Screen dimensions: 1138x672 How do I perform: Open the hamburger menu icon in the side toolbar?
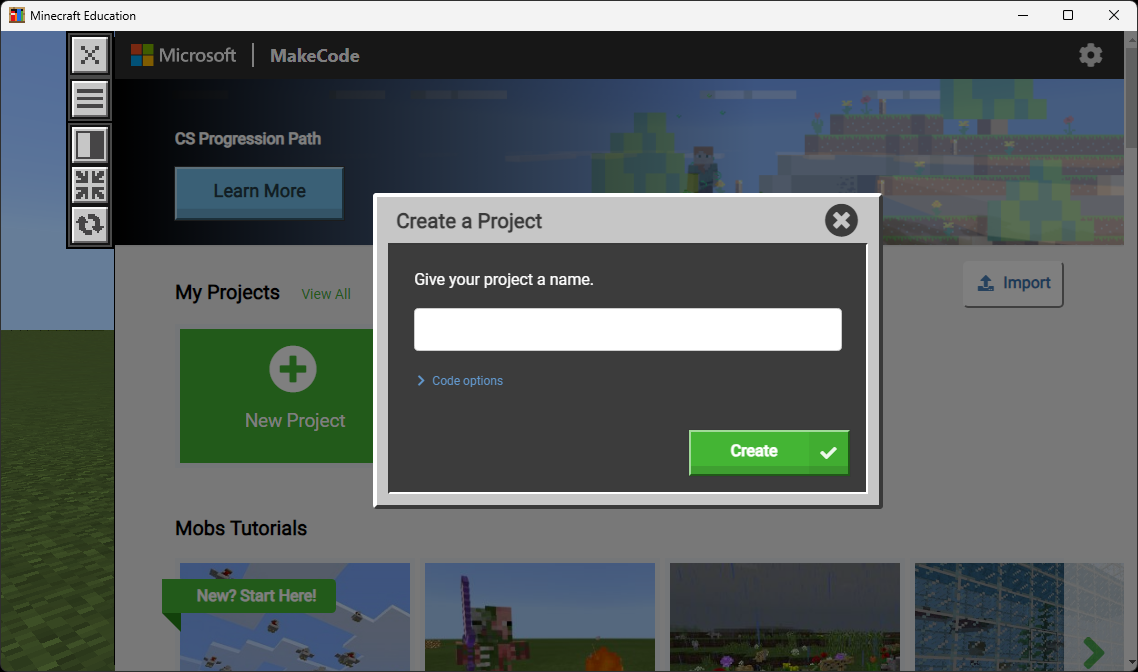tap(90, 99)
